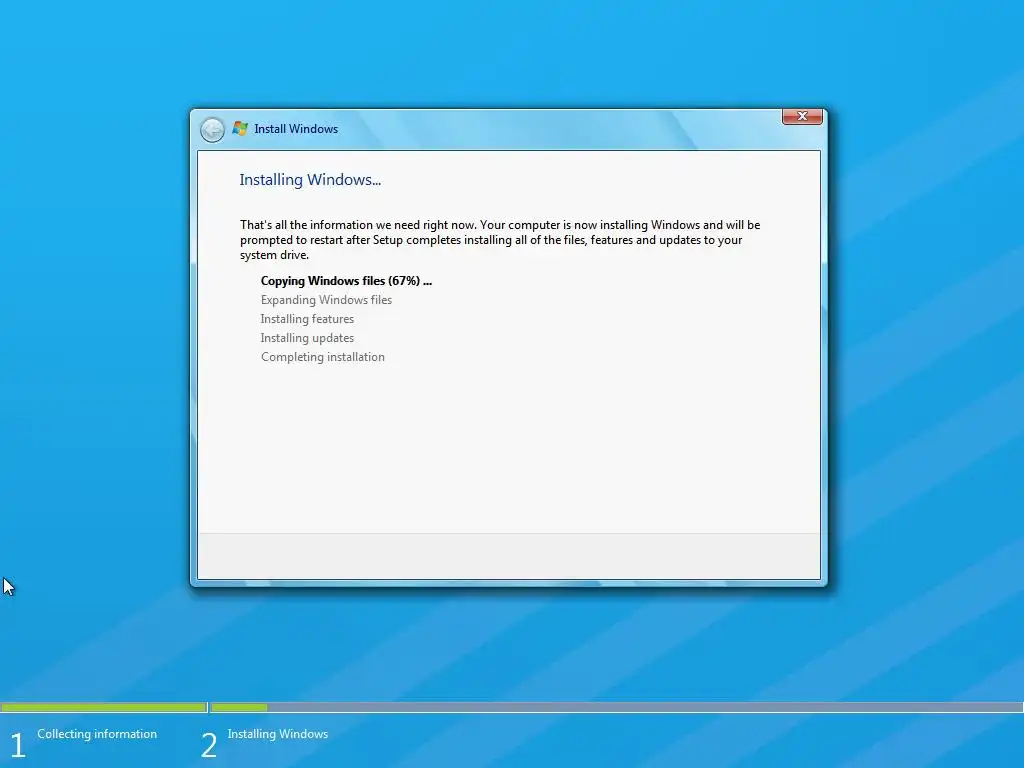Click the 'Installing Windows...' heading

tap(310, 180)
